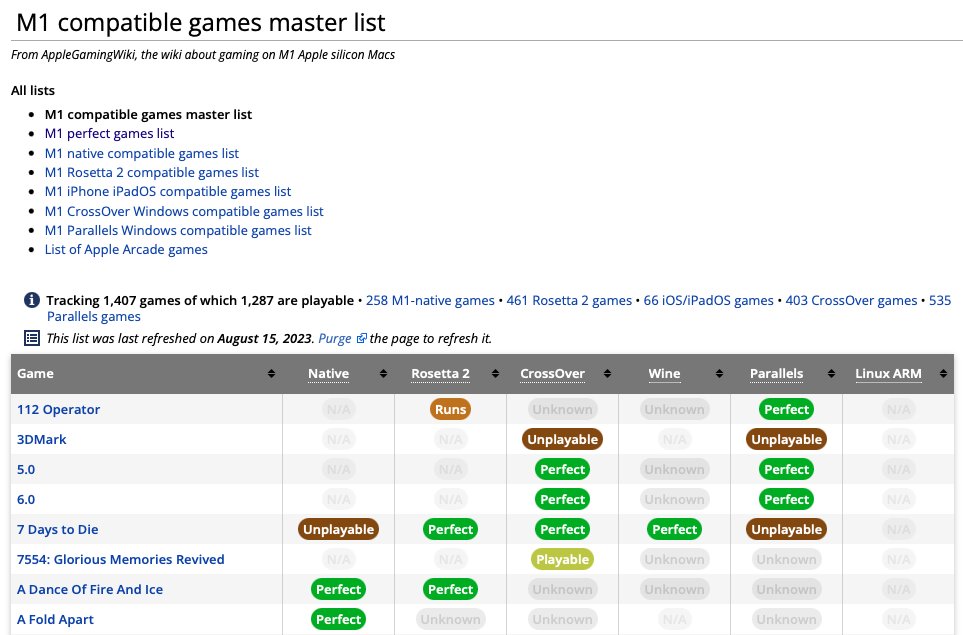
Task: Open the 3DMark game page
Action: tap(42, 440)
